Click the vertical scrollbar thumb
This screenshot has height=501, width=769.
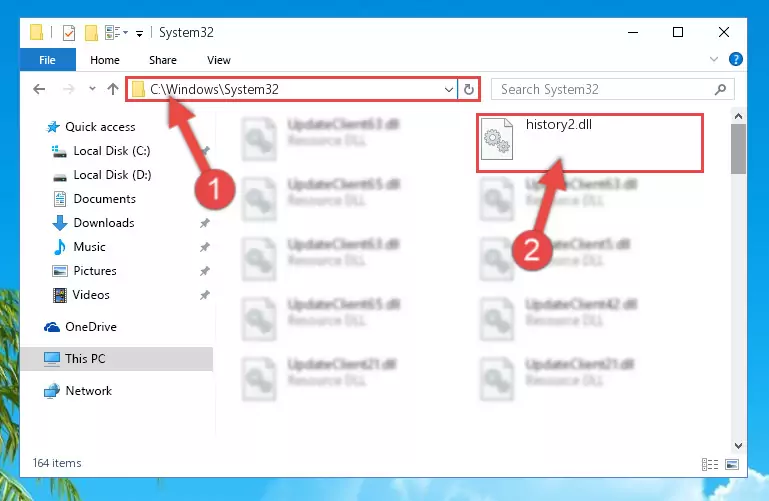738,149
